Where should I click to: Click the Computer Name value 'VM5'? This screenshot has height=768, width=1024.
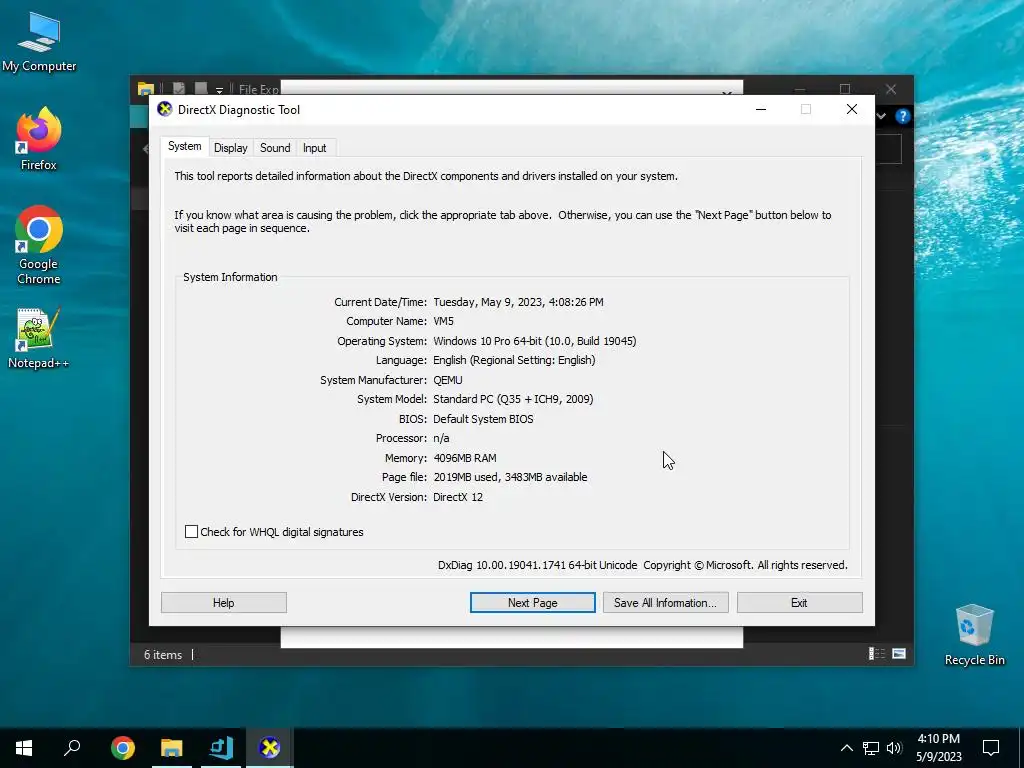(x=443, y=321)
